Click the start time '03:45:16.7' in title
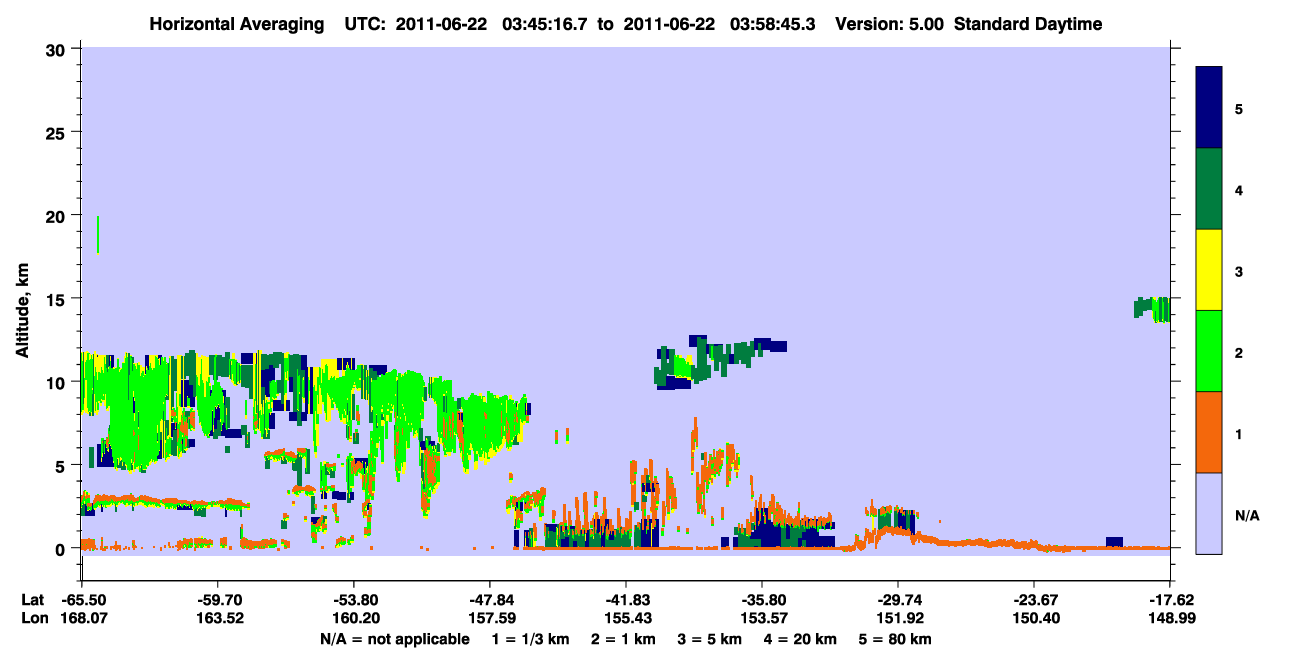 [x=547, y=24]
